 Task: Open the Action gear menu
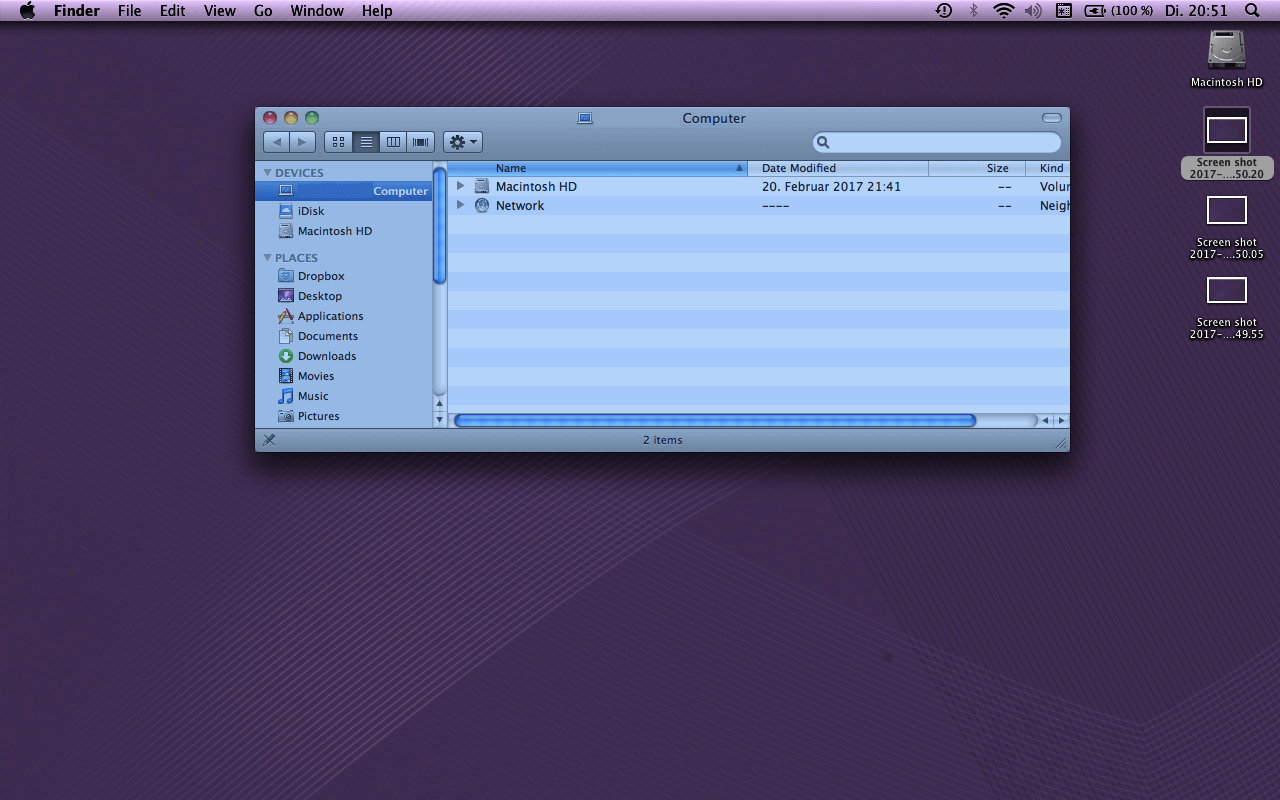pos(462,141)
